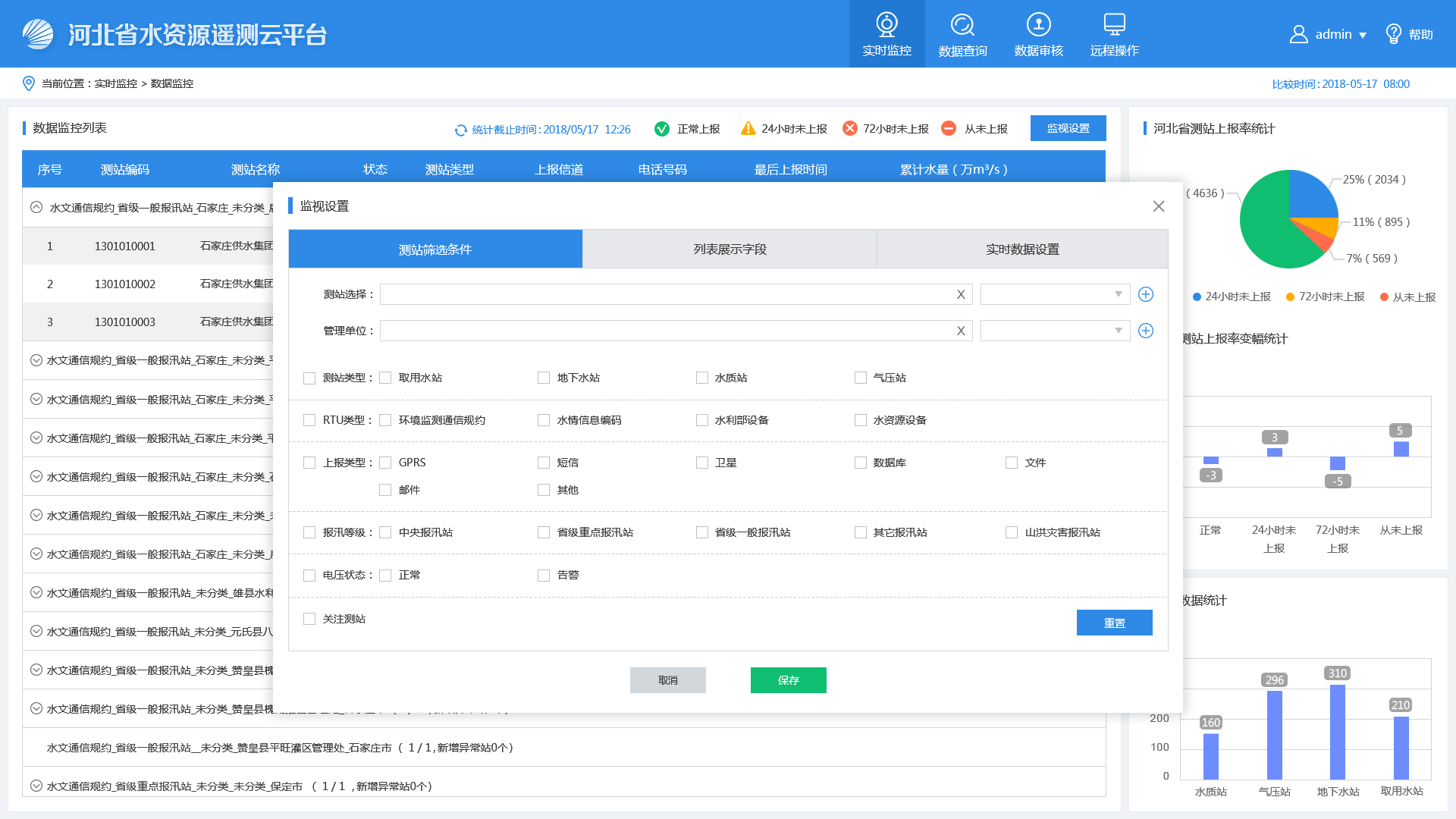Viewport: 1456px width, 819px height.
Task: Click the admin user avatar icon
Action: [x=1298, y=34]
